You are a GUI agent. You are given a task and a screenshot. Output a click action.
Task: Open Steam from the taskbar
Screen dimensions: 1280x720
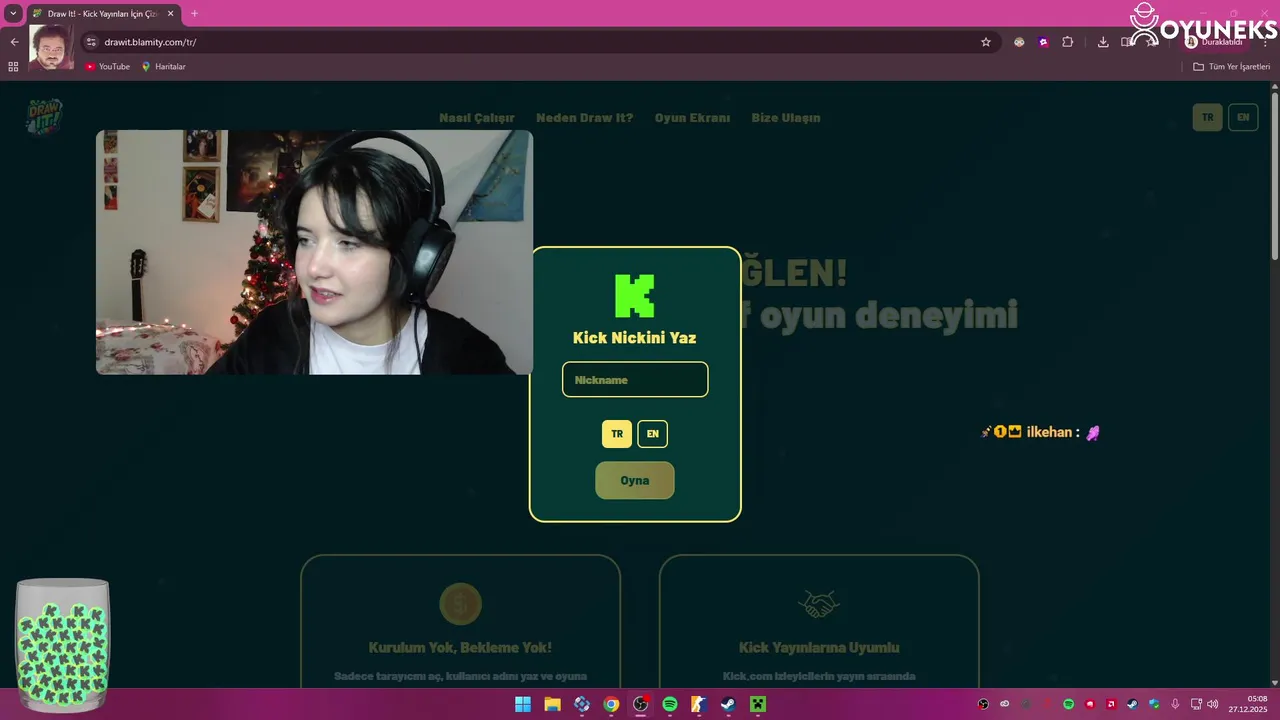click(729, 704)
